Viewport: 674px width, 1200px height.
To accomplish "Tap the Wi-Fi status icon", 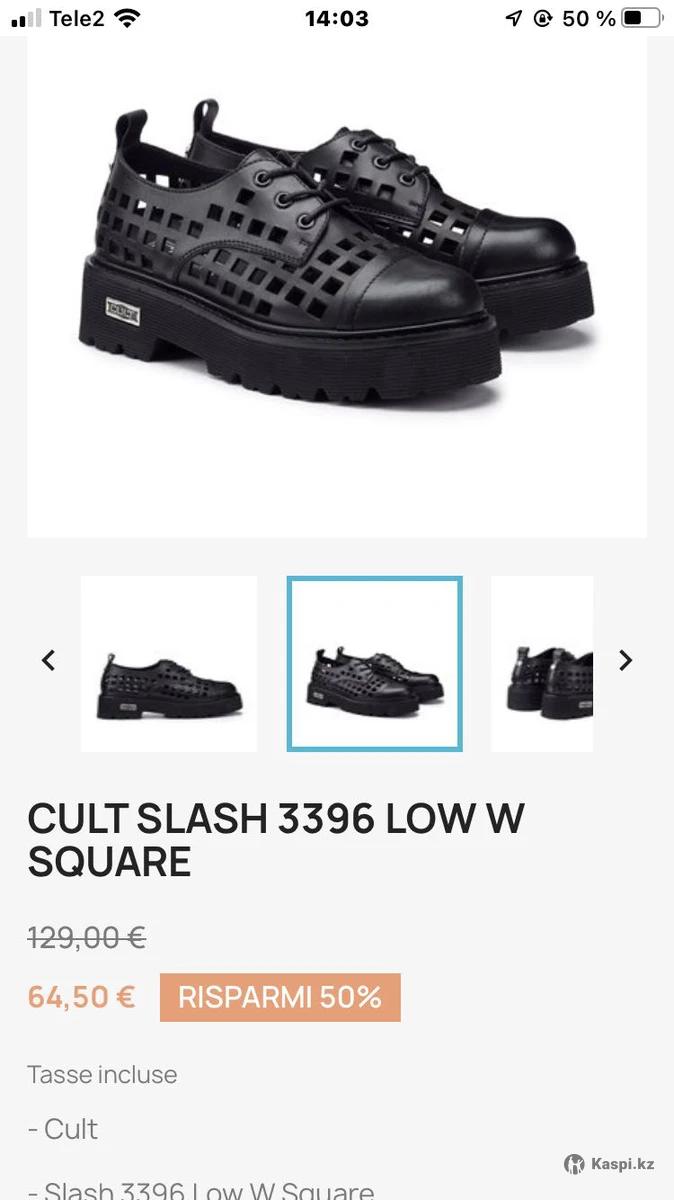I will pos(127,18).
